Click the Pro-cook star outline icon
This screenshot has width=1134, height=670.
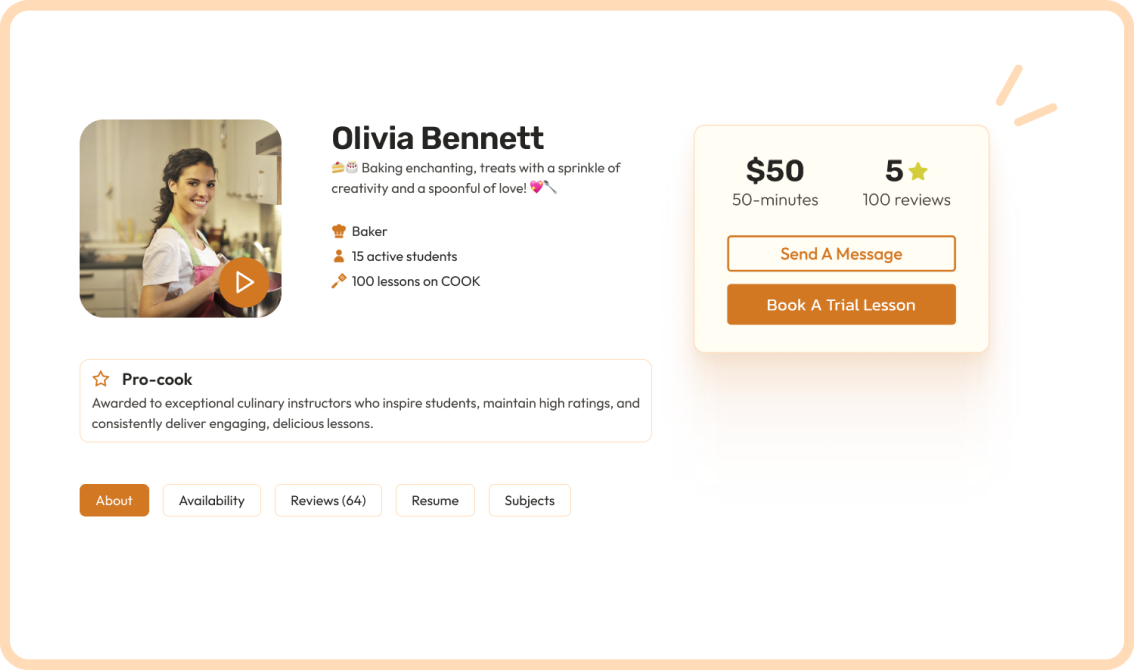101,378
